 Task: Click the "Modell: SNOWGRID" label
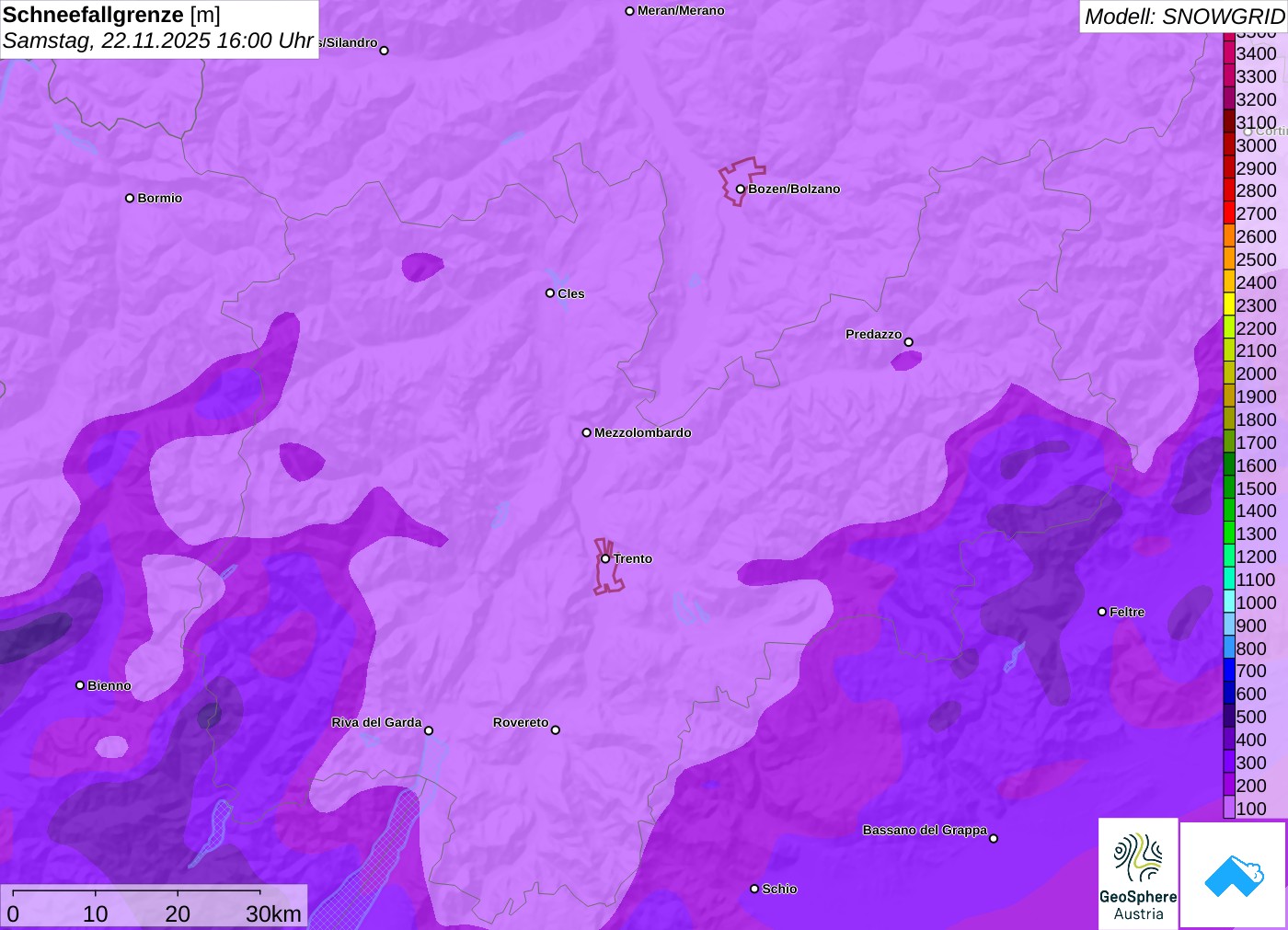coord(1185,17)
